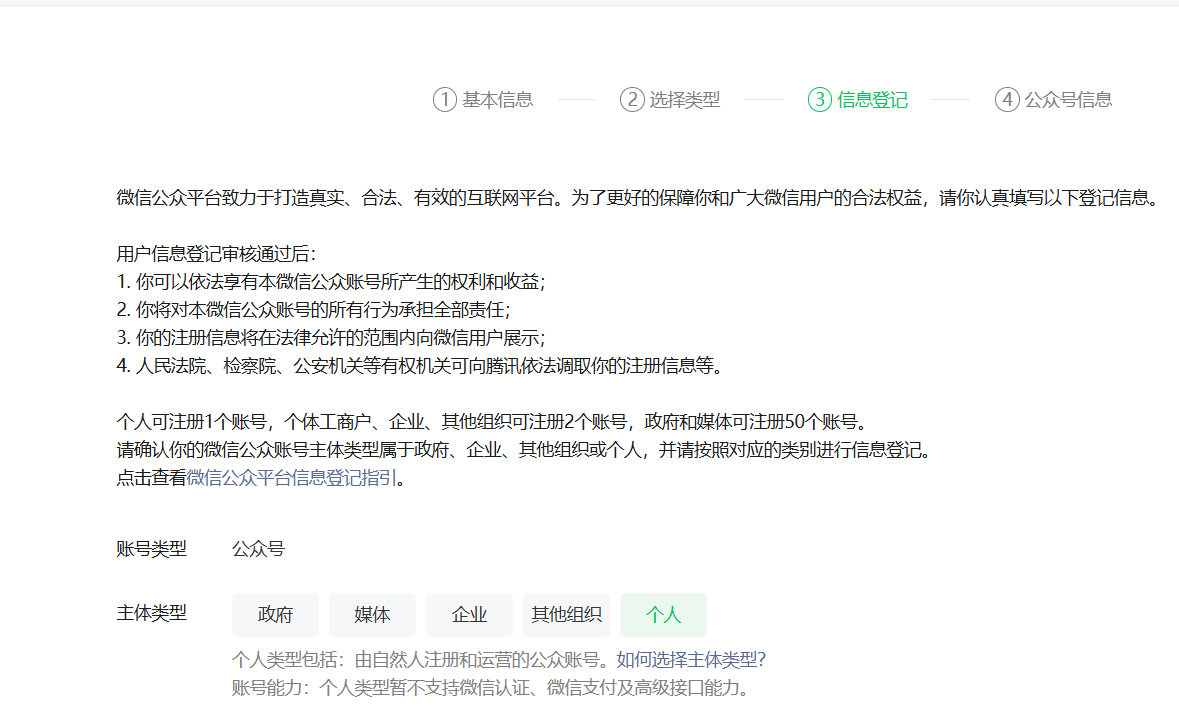Click step 3 信息登记
The width and height of the screenshot is (1179, 724).
tap(858, 99)
